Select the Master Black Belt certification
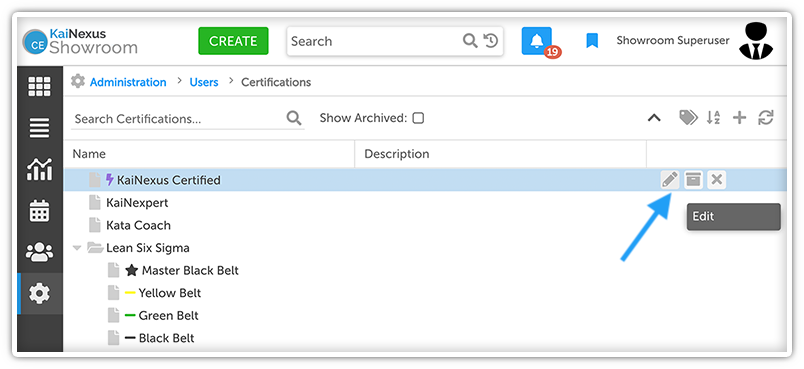Viewport: 804px width, 369px height. 190,270
